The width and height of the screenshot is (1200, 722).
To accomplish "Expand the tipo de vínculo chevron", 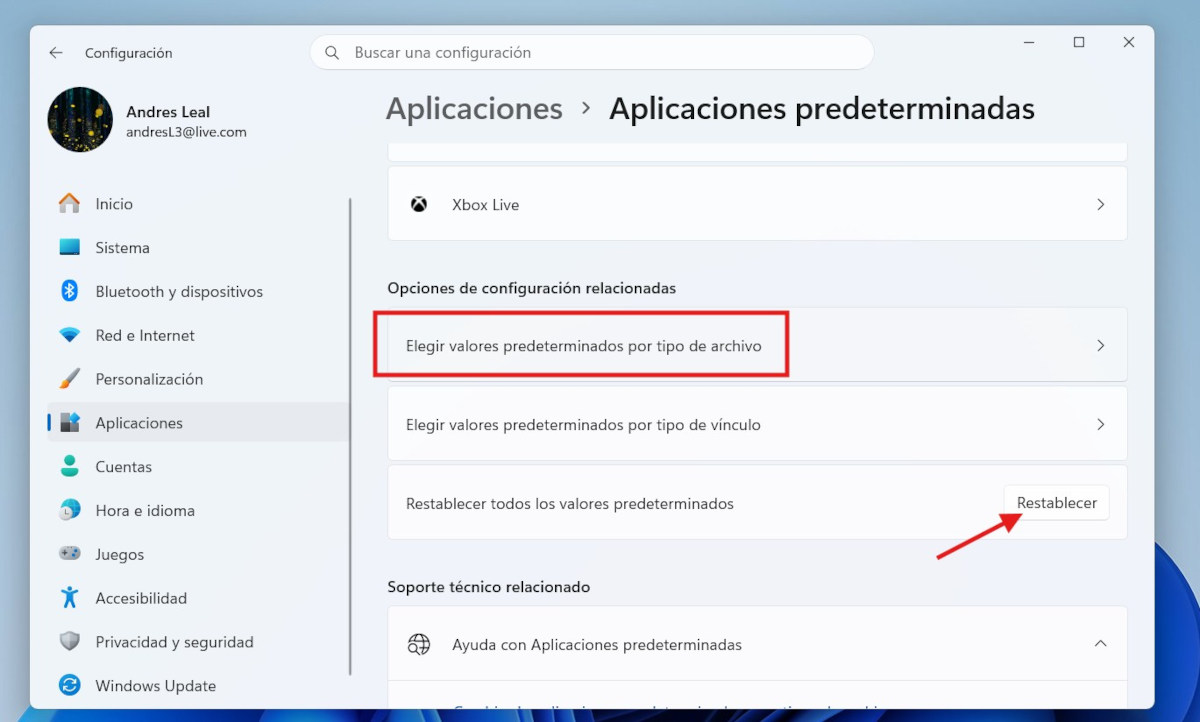I will point(1100,424).
